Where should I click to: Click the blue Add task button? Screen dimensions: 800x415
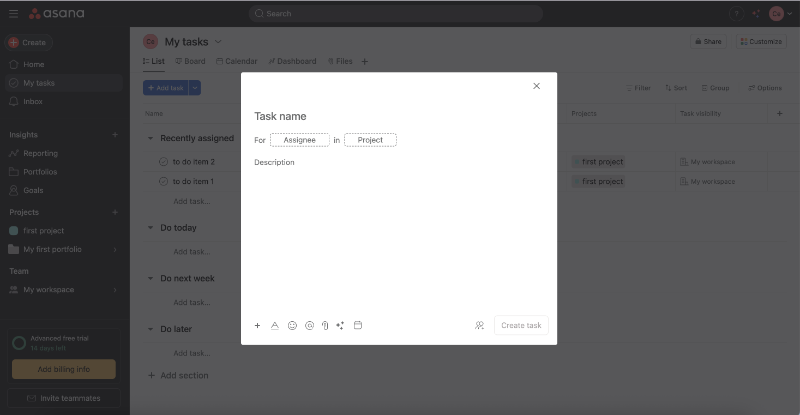[166, 88]
